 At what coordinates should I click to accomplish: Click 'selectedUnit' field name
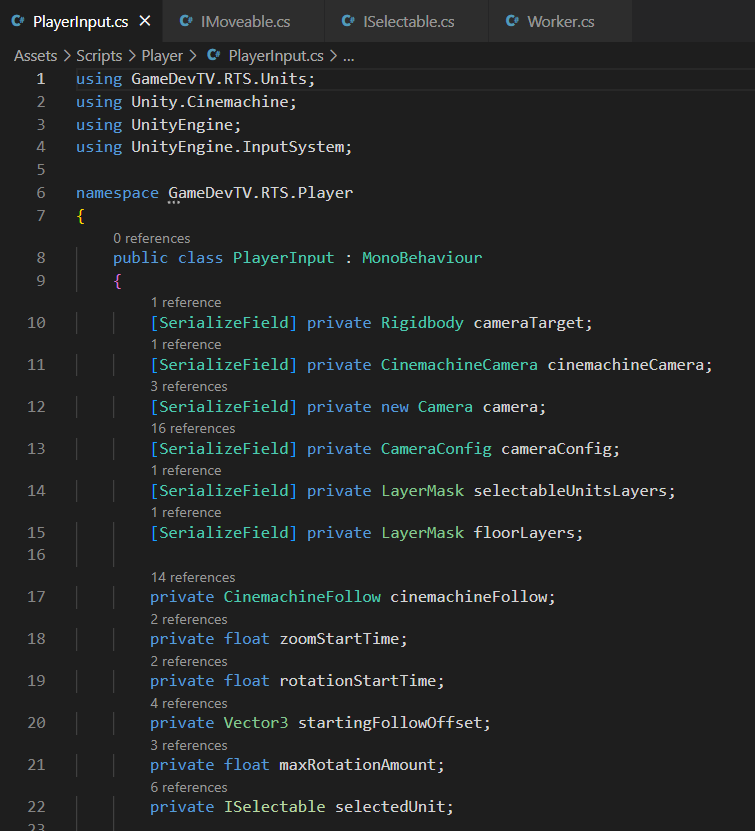coord(390,807)
